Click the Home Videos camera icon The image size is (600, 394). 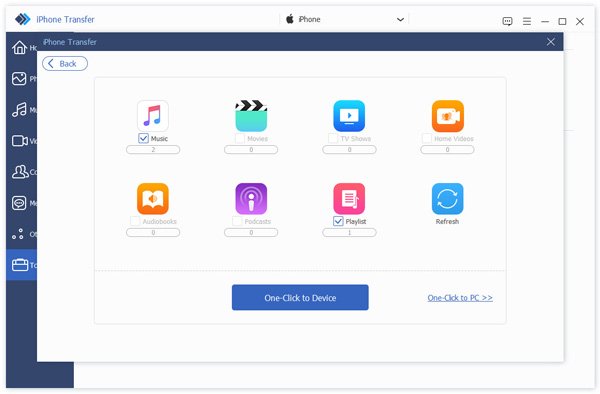447,116
